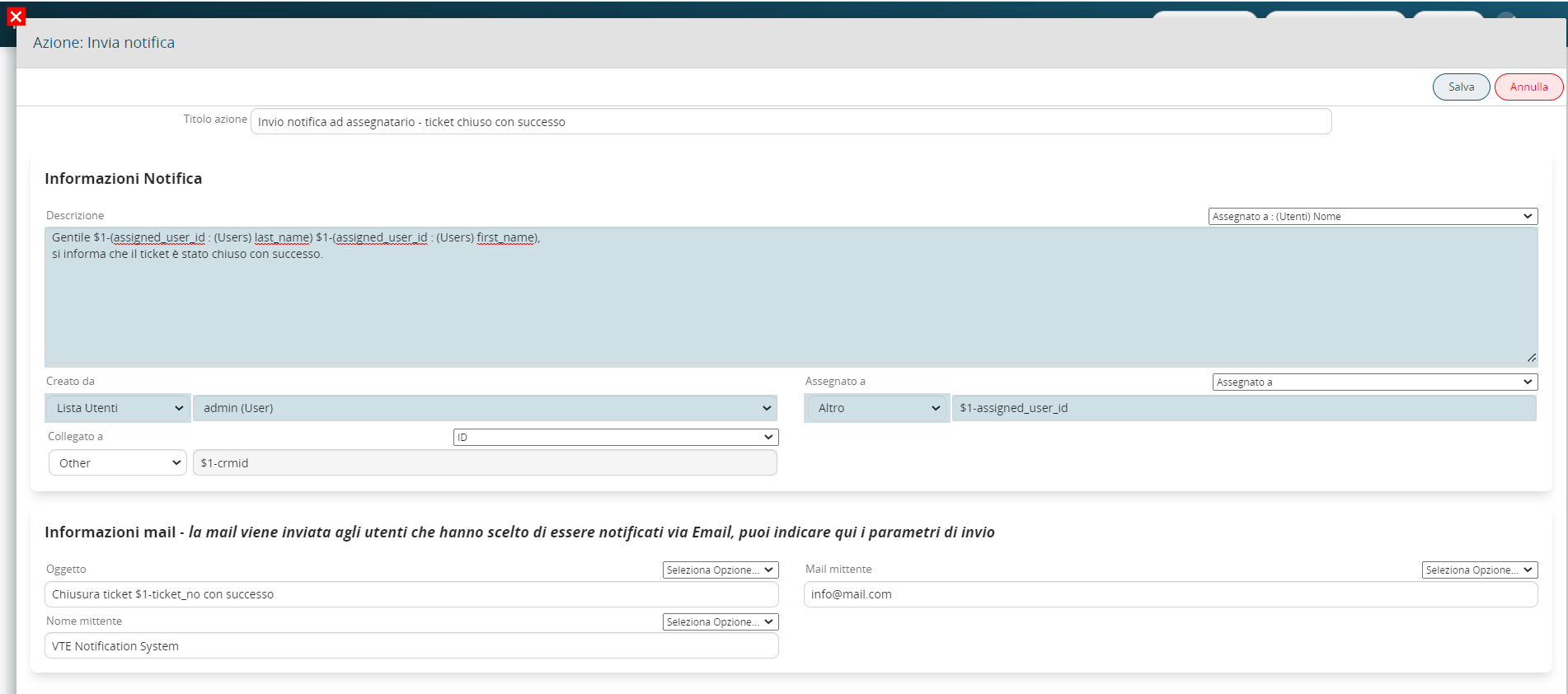Click the $1-crmid input field

pos(485,462)
